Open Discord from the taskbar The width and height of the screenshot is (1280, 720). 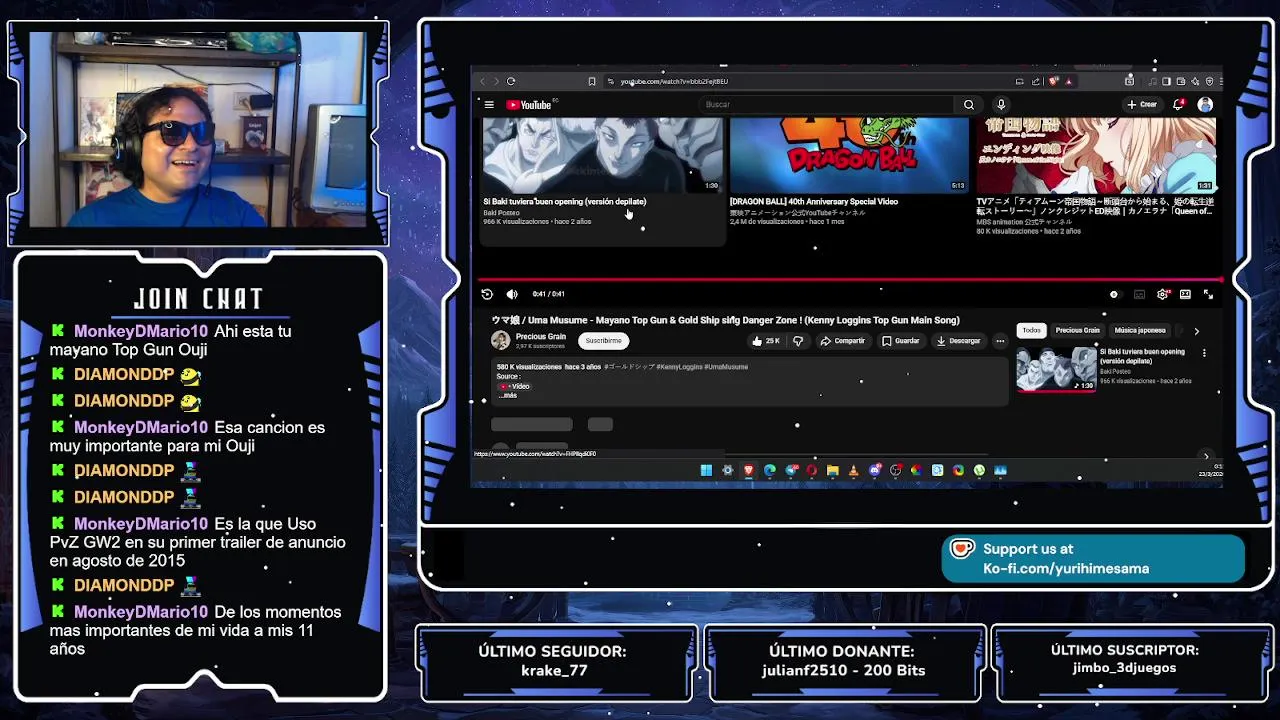874,470
